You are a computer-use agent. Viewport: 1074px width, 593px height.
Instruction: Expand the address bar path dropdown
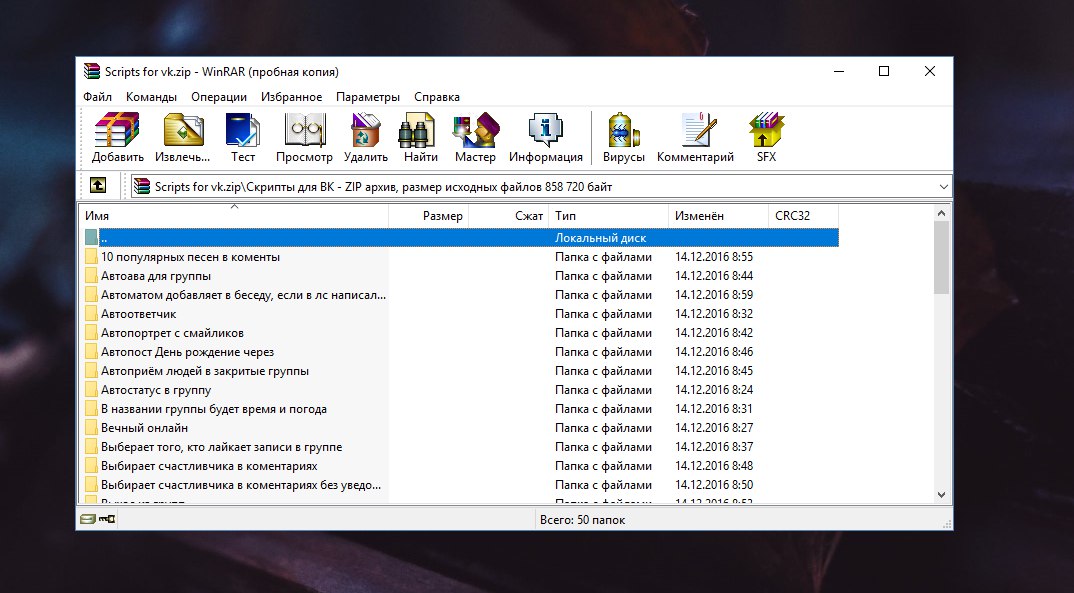click(x=943, y=186)
